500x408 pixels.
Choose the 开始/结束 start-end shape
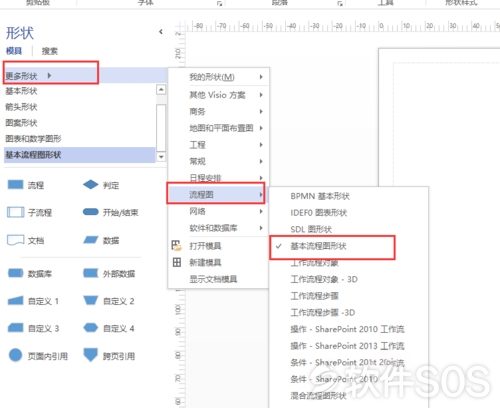(x=91, y=212)
